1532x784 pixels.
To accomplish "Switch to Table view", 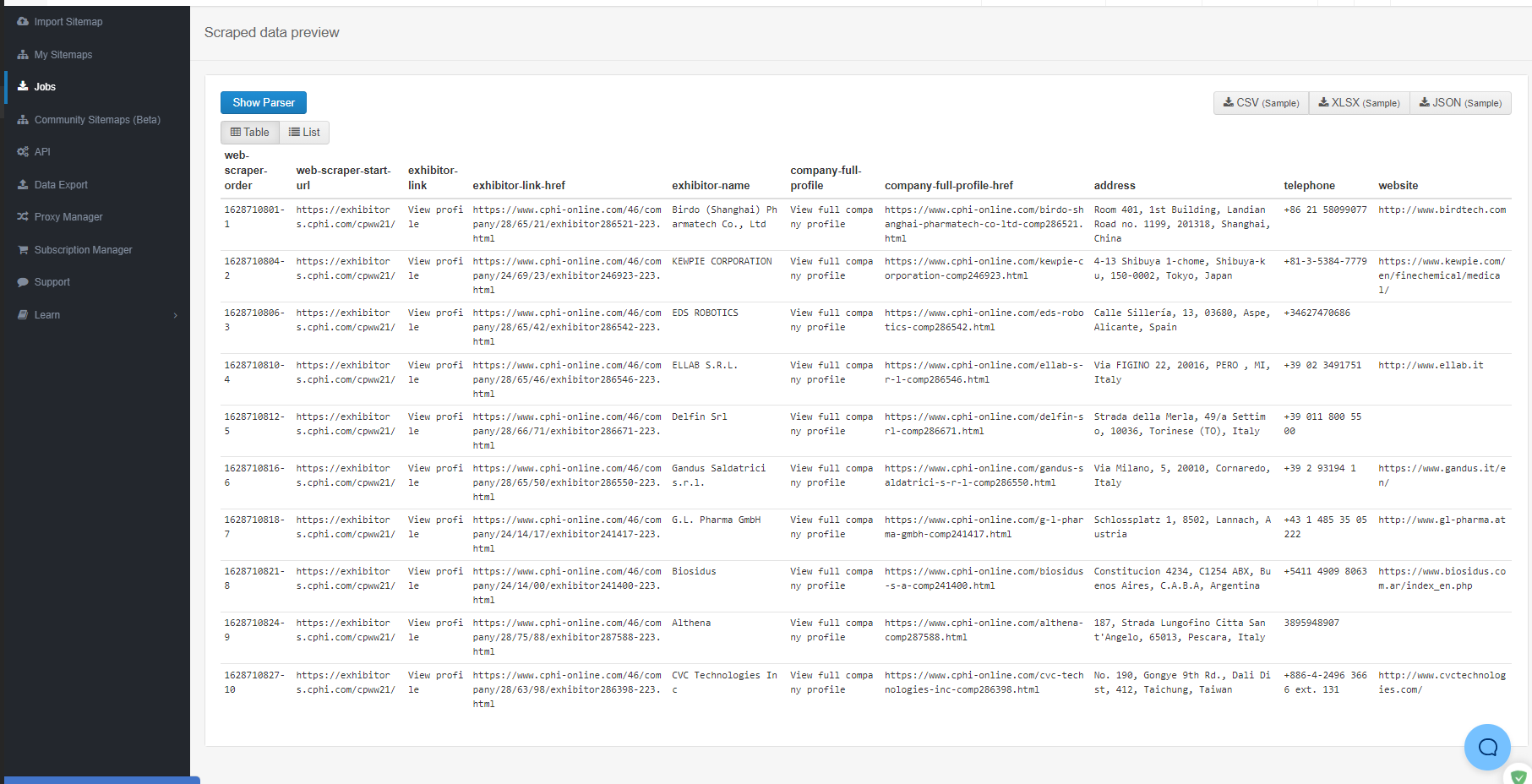I will coord(250,133).
